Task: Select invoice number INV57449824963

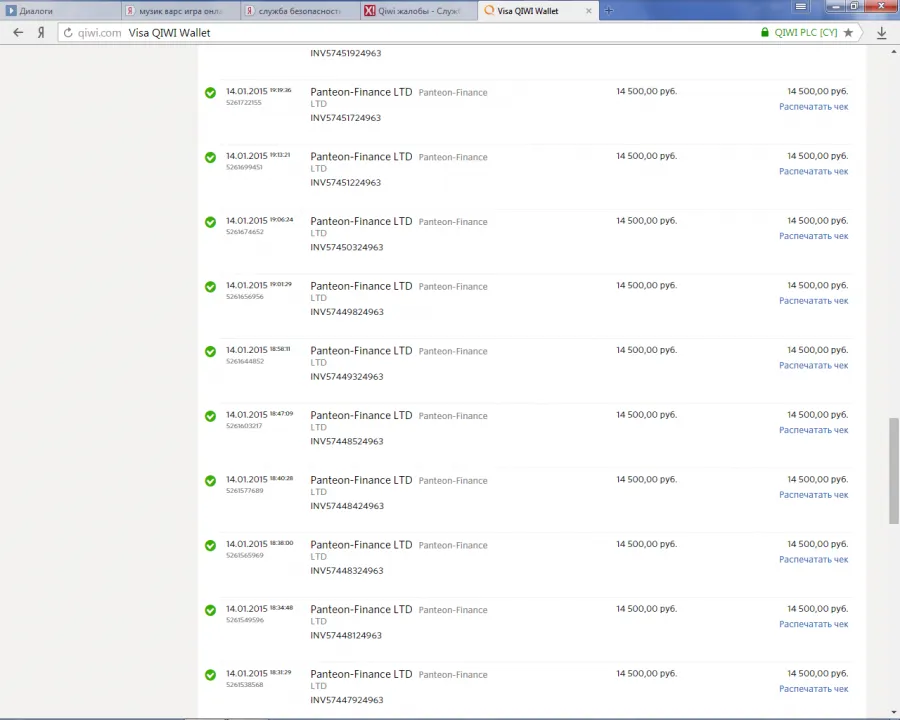Action: (347, 312)
